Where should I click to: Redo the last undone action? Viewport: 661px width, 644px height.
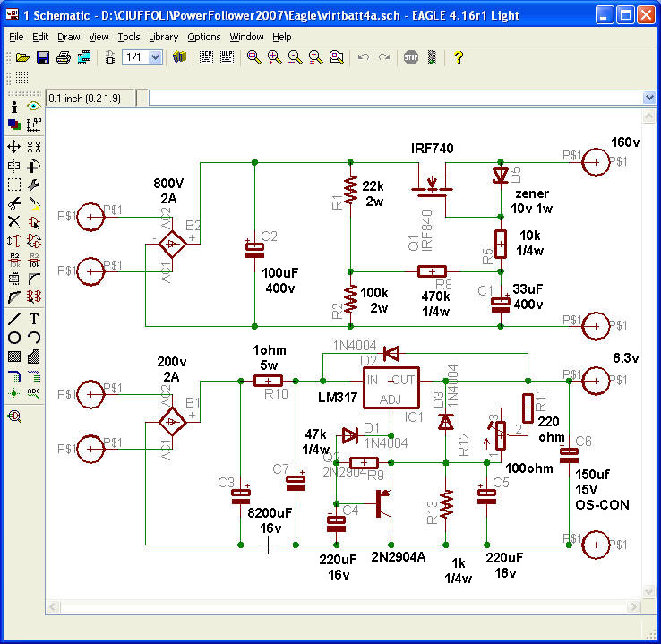[x=384, y=57]
